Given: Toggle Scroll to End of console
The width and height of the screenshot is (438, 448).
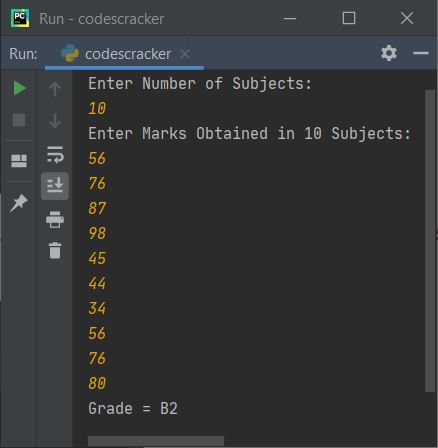Looking at the screenshot, I should pos(55,186).
